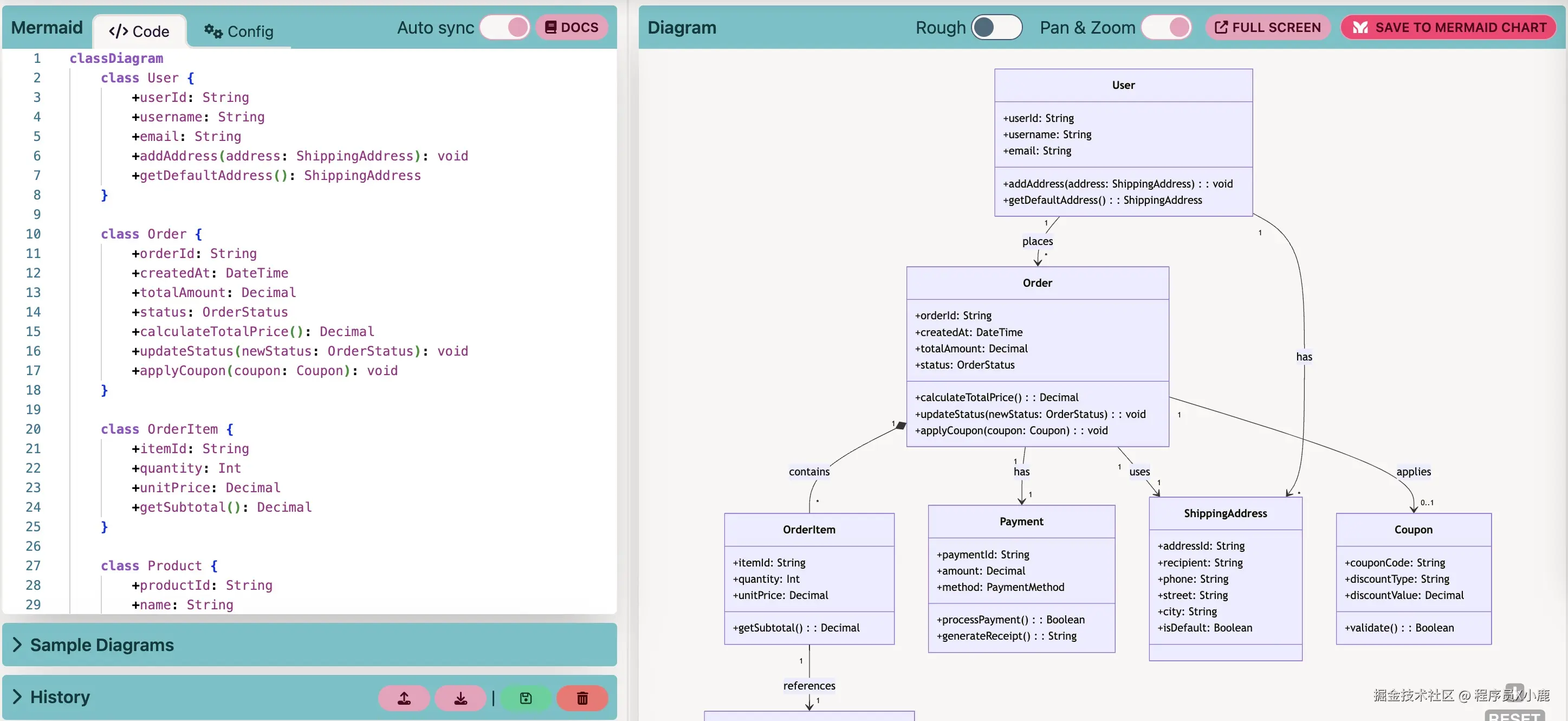Switch to the Code tab

point(139,31)
